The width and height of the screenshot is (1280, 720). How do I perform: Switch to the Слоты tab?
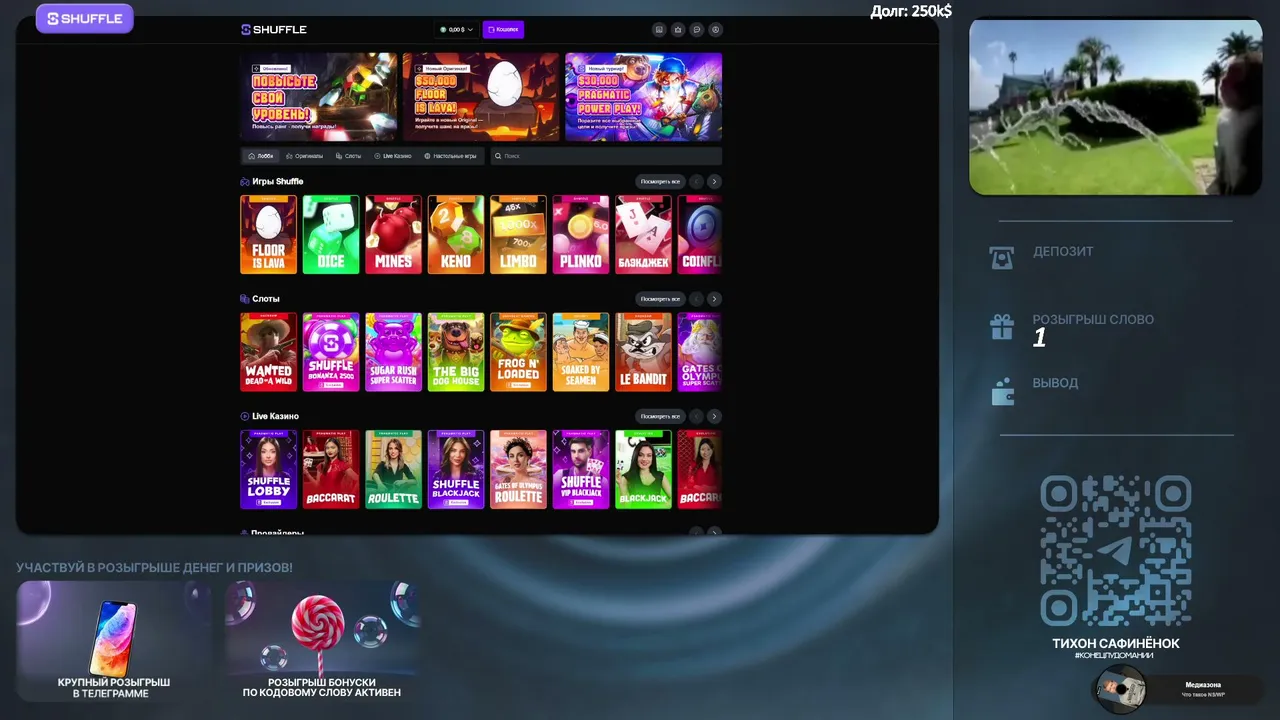point(348,156)
